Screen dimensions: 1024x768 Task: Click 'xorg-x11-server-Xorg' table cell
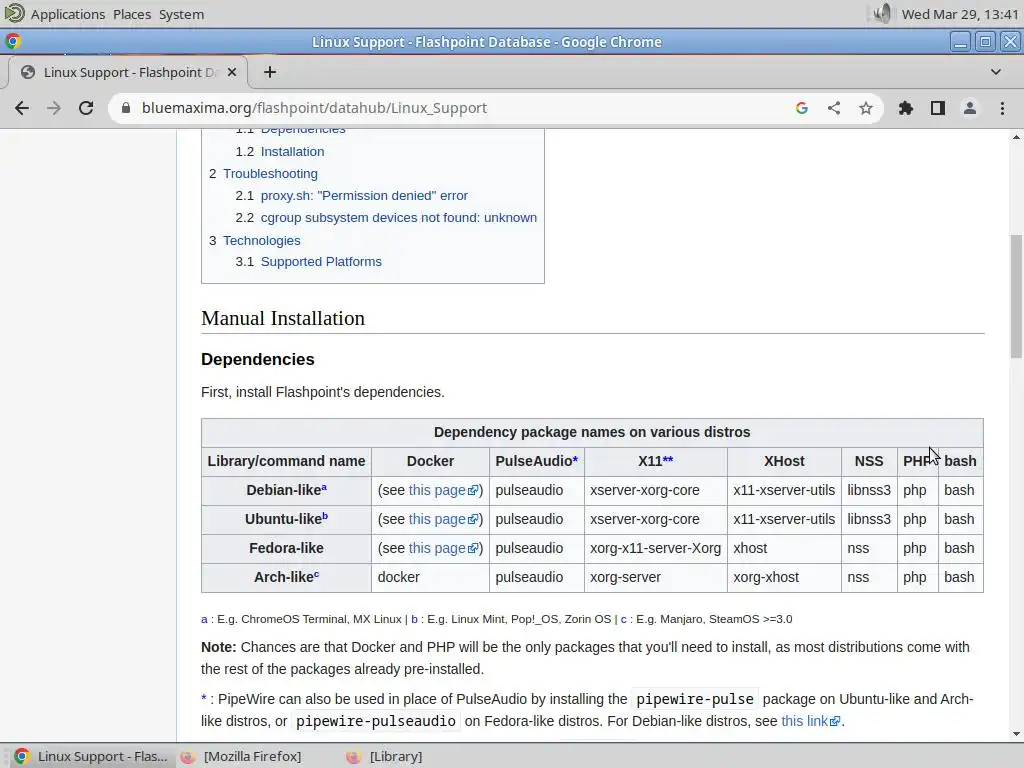point(655,548)
